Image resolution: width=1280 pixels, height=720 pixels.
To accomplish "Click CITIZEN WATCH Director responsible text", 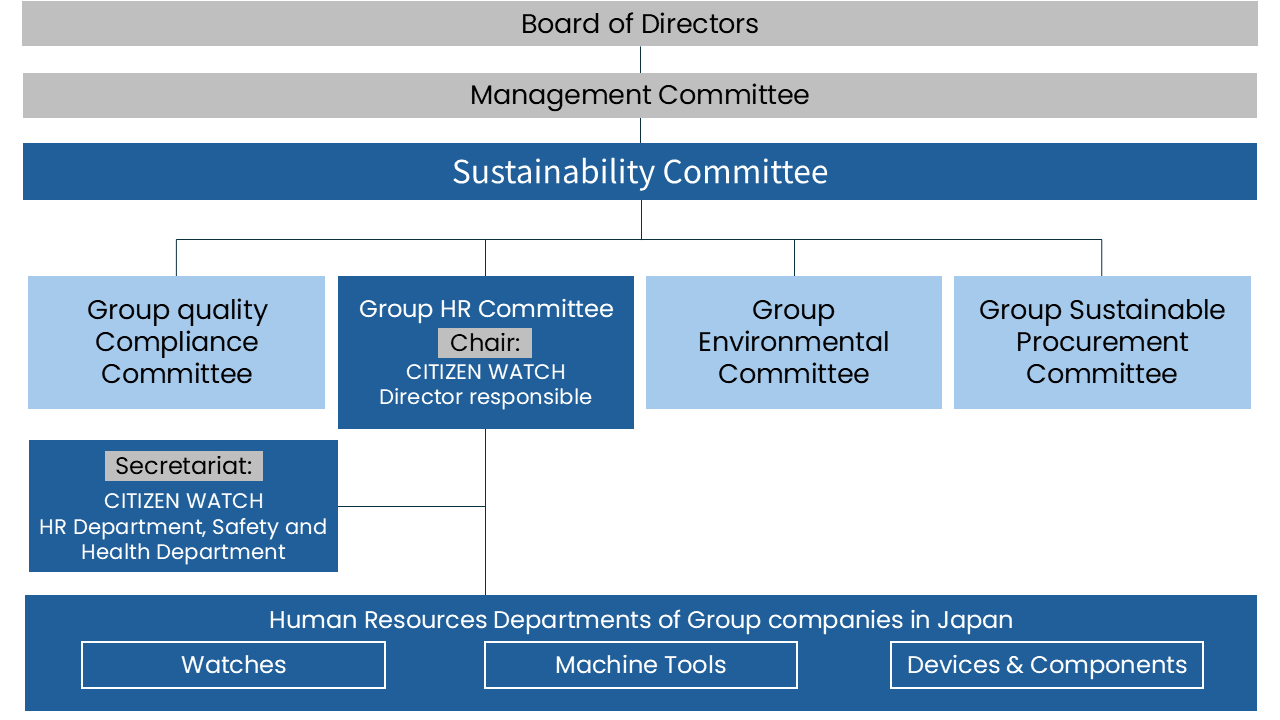I will pyautogui.click(x=485, y=384).
